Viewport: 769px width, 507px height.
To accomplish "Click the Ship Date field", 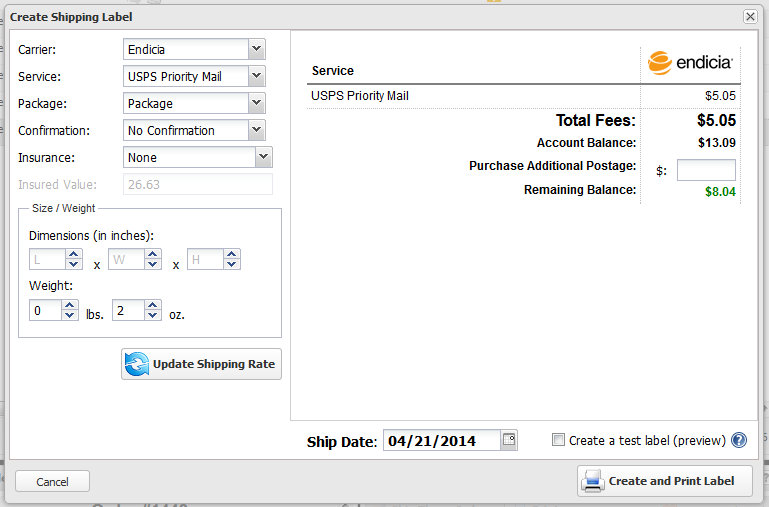I will 441,441.
